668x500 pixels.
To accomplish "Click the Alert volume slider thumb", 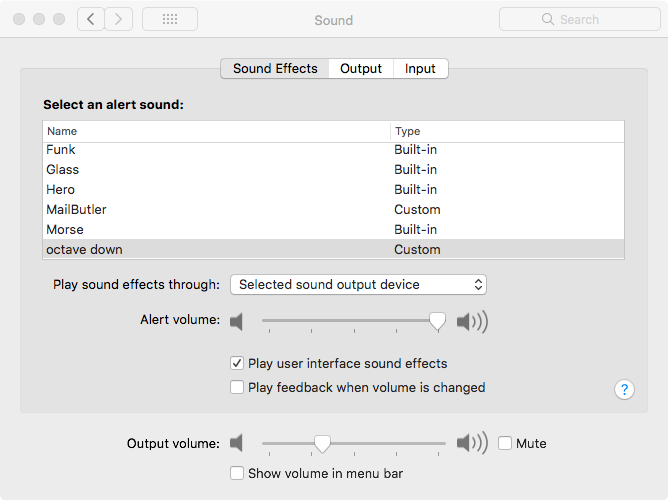I will coord(438,322).
